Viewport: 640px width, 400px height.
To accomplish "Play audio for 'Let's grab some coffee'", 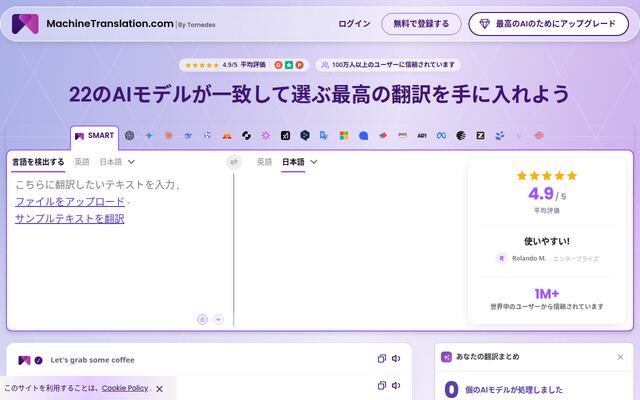I will point(396,358).
